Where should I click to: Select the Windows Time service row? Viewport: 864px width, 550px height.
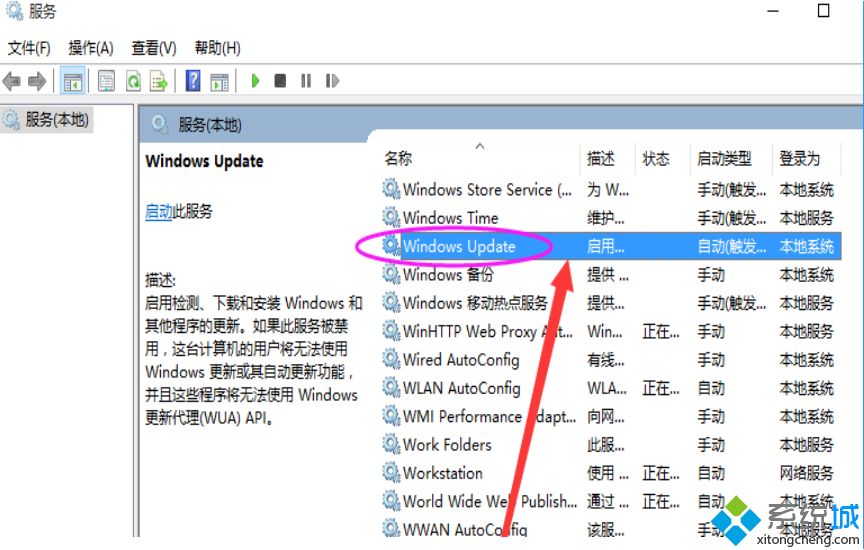click(x=611, y=218)
